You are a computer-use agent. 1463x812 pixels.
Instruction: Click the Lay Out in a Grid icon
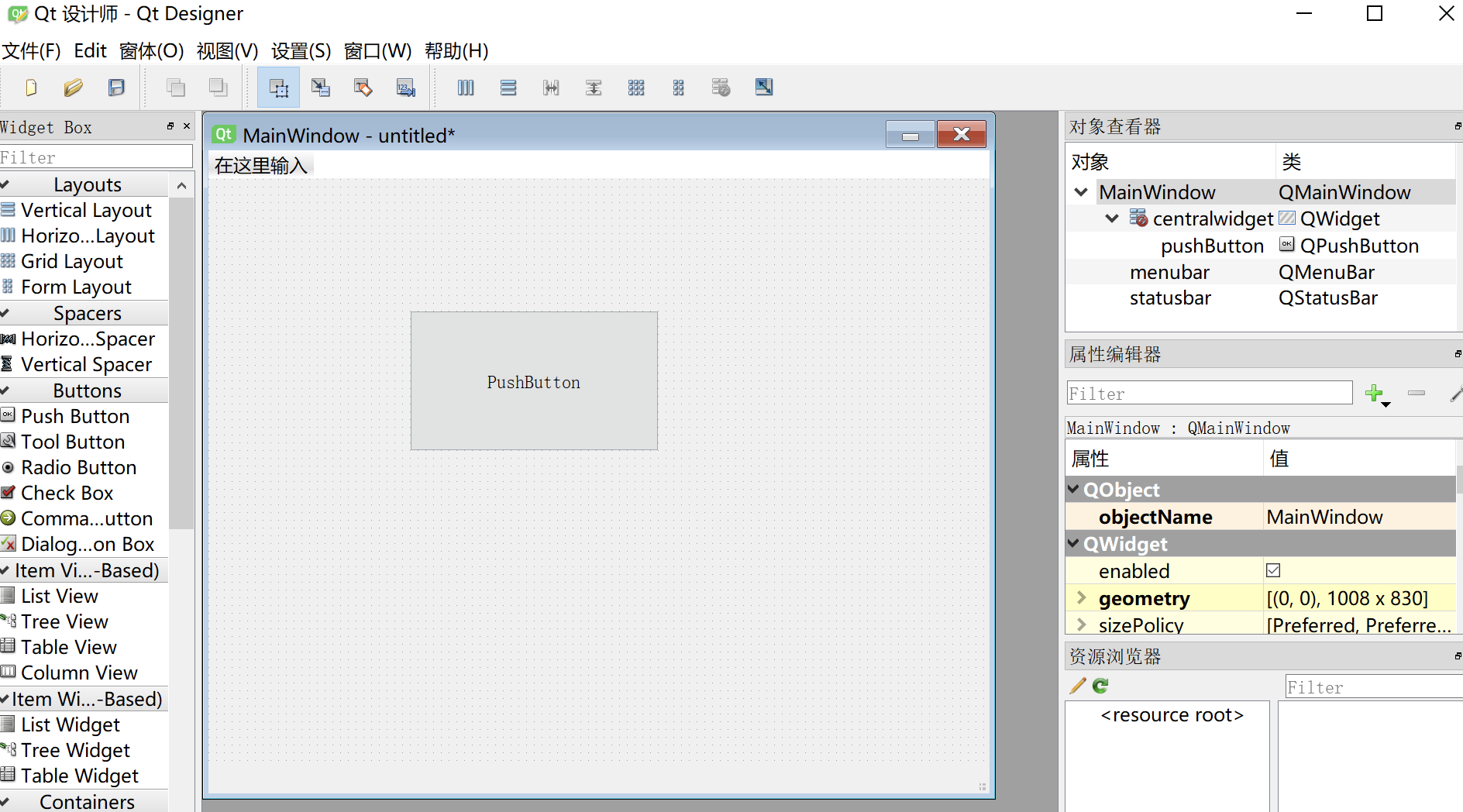pos(636,87)
